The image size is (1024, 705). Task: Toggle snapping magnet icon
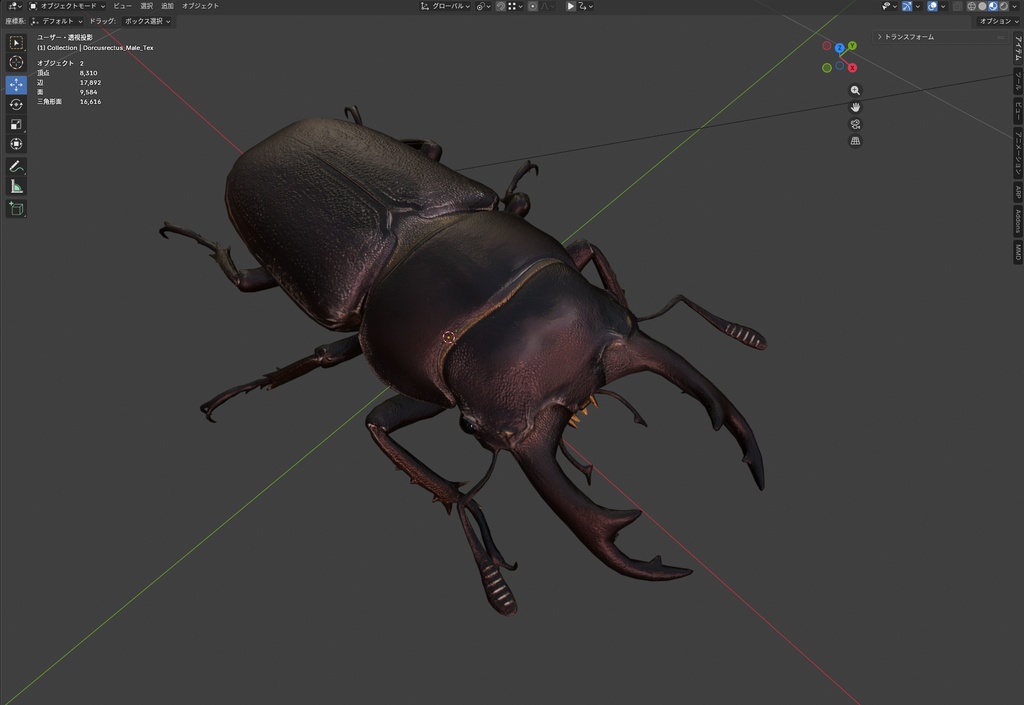(501, 6)
